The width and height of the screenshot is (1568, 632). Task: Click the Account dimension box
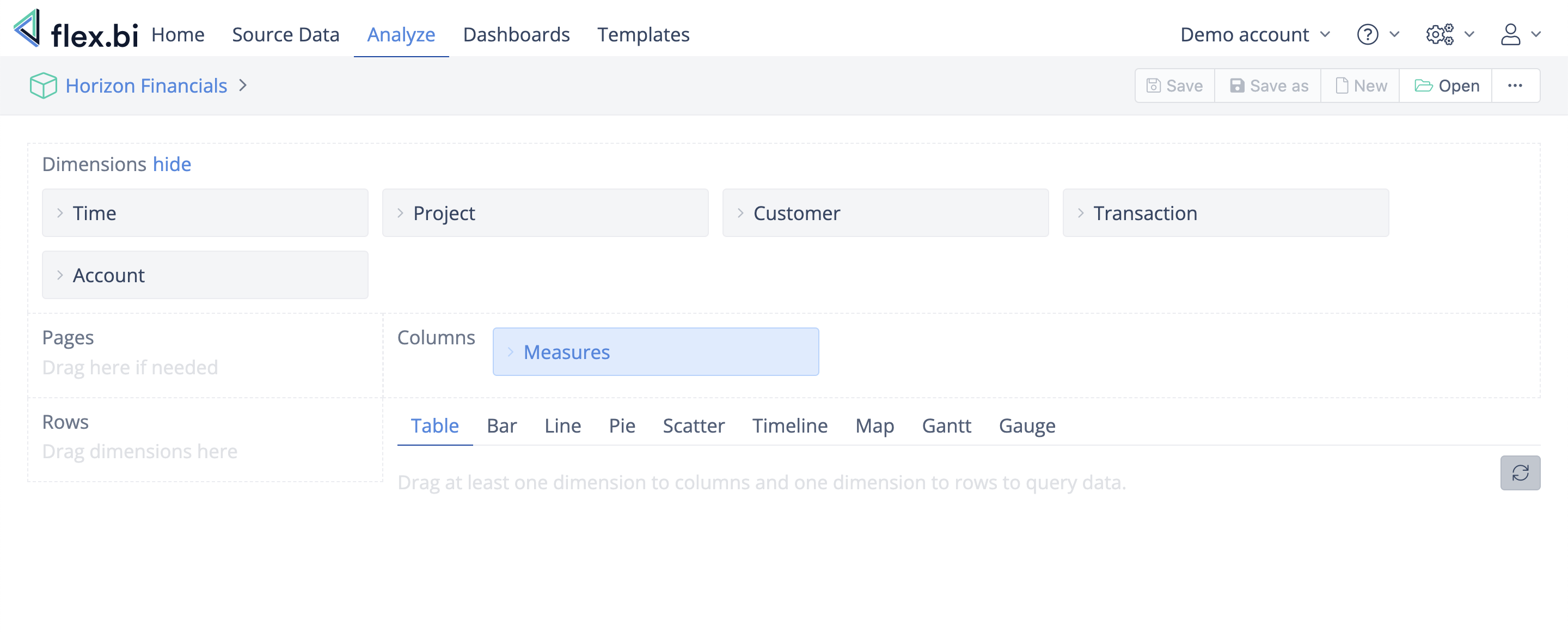tap(205, 275)
